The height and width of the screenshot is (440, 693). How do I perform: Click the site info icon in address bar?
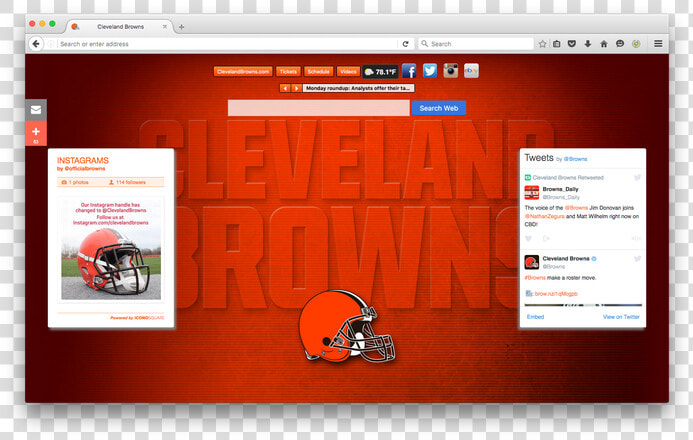[51, 44]
